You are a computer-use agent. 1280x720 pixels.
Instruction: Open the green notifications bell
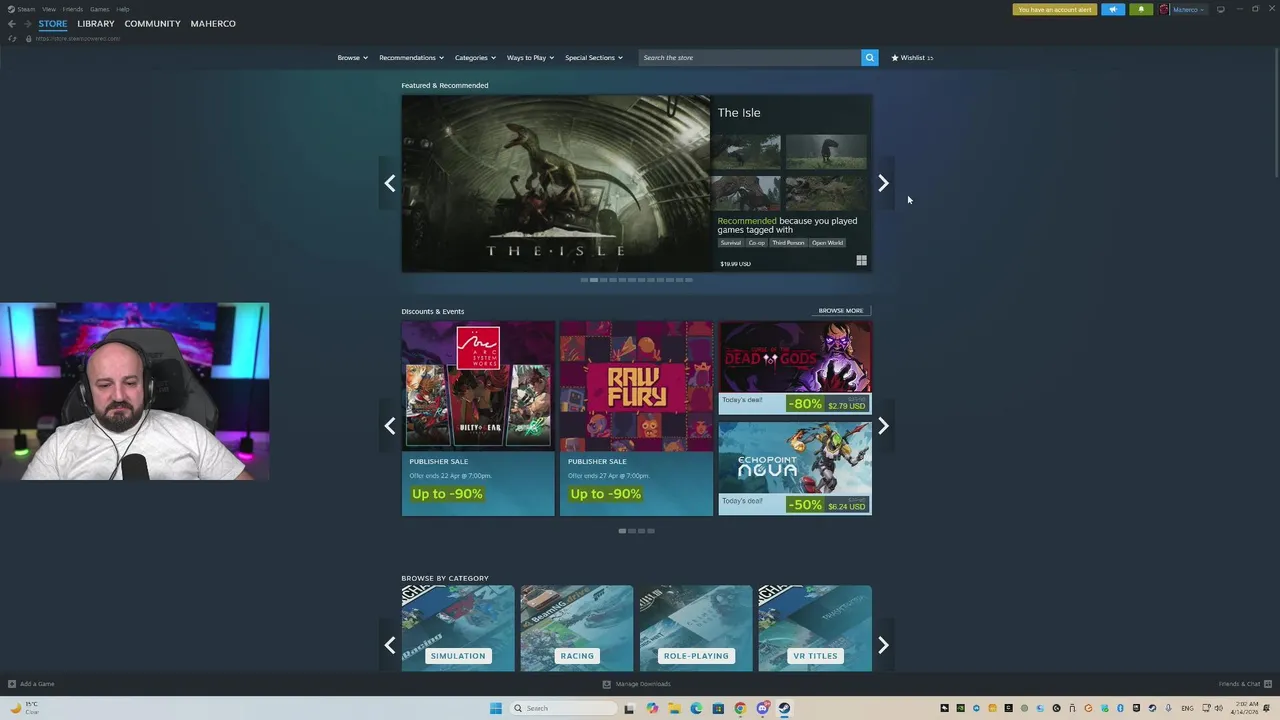(1141, 9)
